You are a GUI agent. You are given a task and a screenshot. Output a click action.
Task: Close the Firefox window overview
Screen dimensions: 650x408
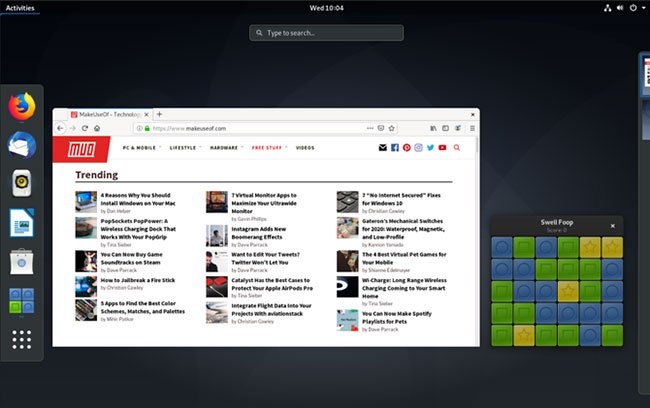point(473,114)
